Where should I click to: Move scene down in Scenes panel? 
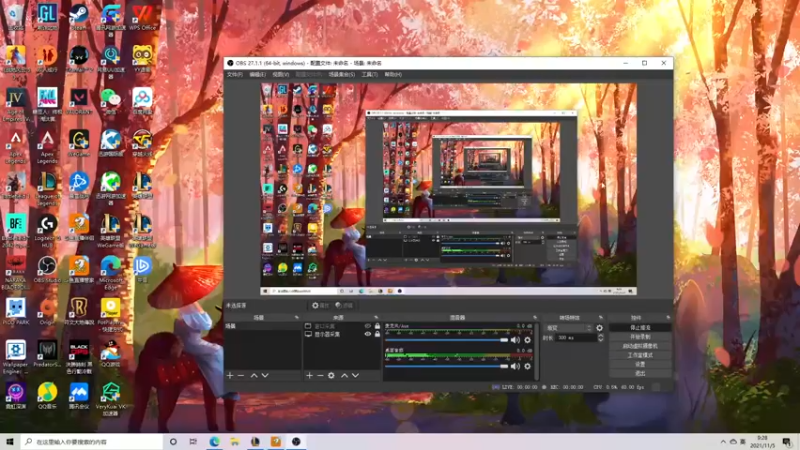click(x=265, y=376)
